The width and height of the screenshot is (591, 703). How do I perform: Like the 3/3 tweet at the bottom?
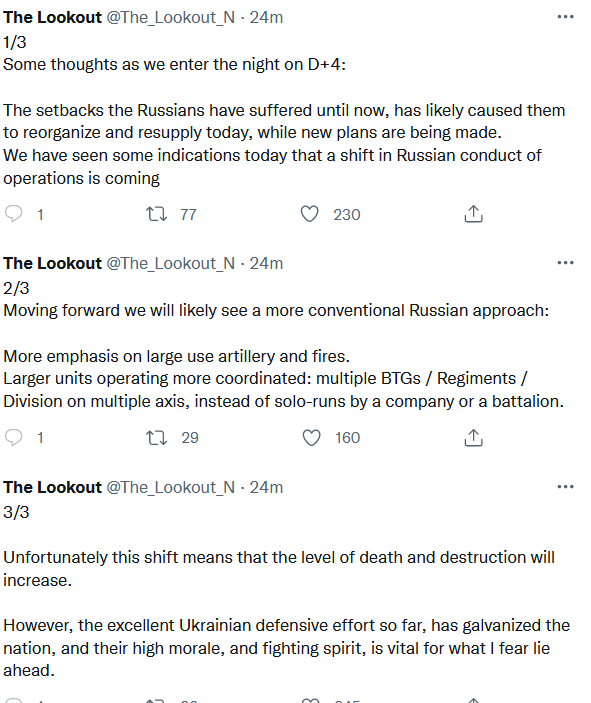(x=310, y=700)
